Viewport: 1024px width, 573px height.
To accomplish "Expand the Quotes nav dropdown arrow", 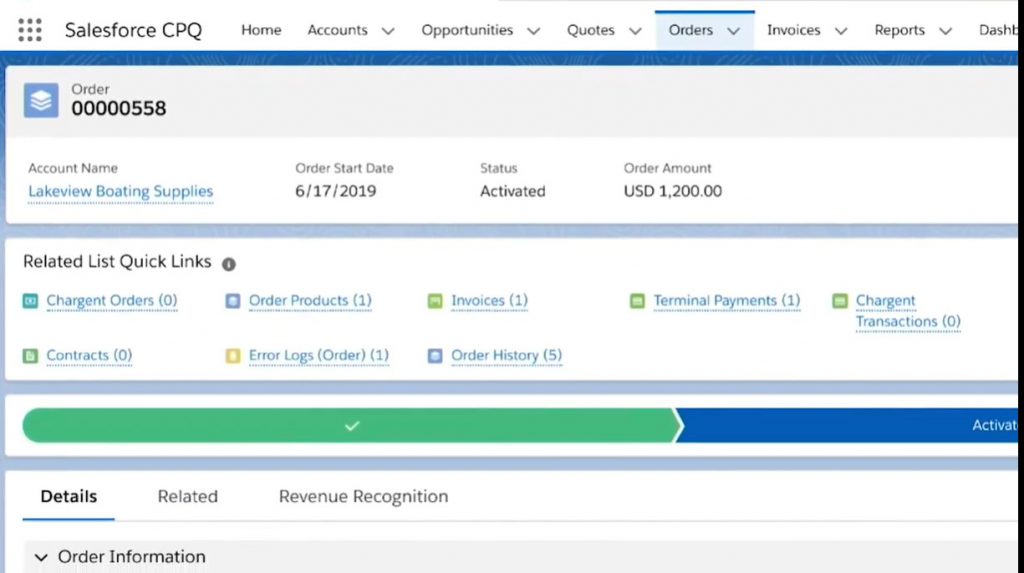I will (635, 31).
